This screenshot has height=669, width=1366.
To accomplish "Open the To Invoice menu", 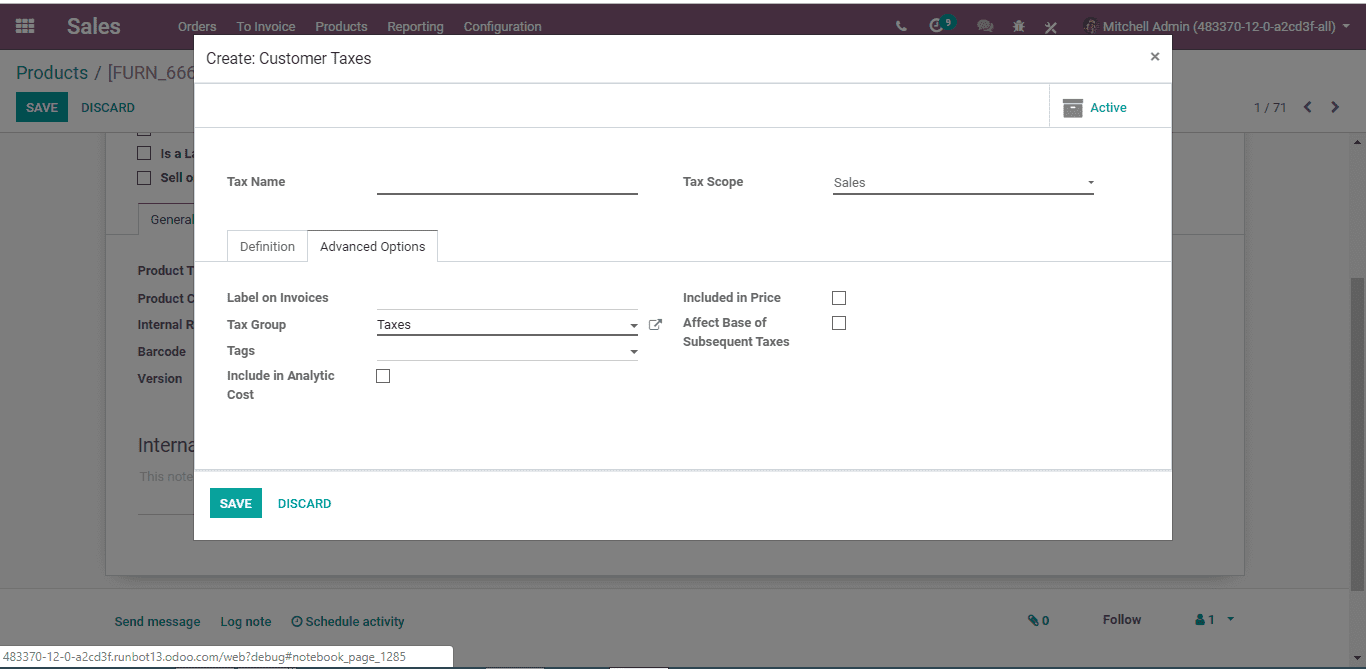I will point(266,27).
